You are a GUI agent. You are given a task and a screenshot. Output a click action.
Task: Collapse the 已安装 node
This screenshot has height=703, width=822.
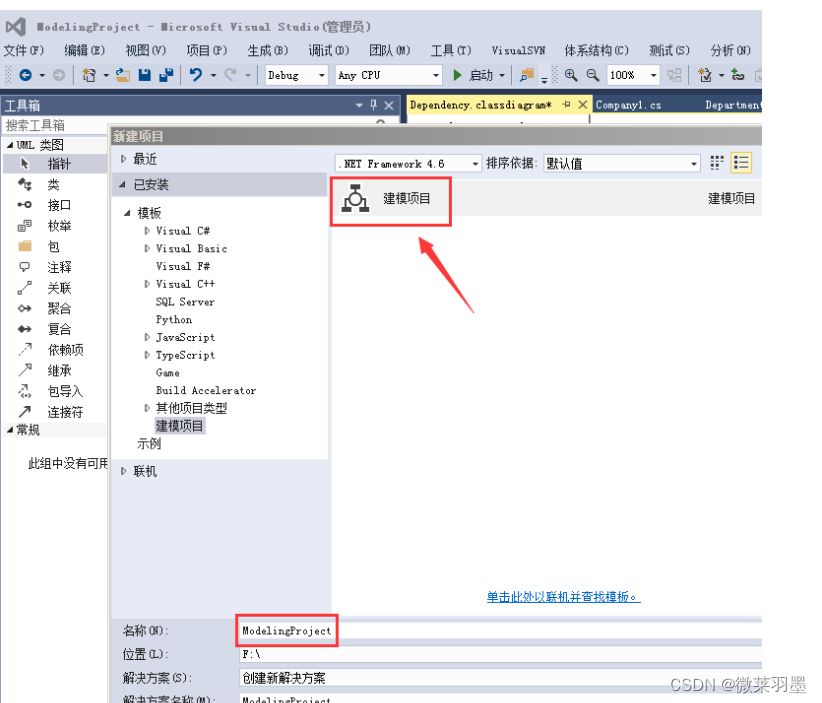pyautogui.click(x=123, y=185)
